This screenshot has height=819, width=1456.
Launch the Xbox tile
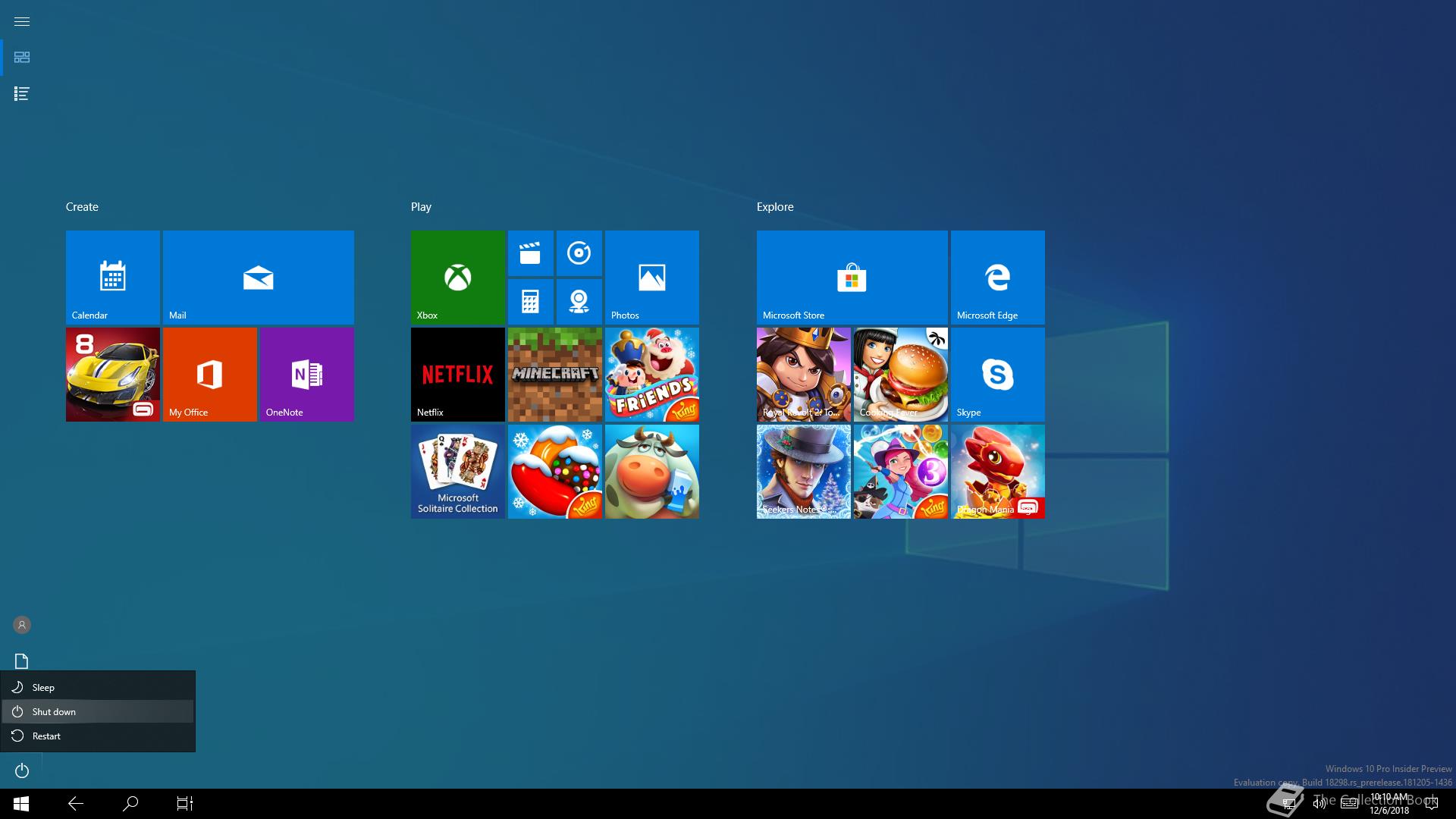point(457,278)
